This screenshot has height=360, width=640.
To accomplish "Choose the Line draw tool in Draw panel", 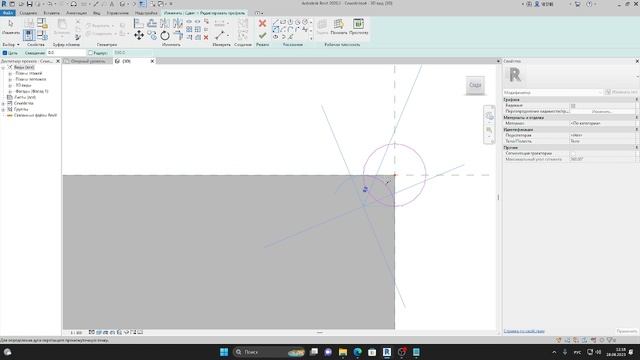I will click(276, 22).
